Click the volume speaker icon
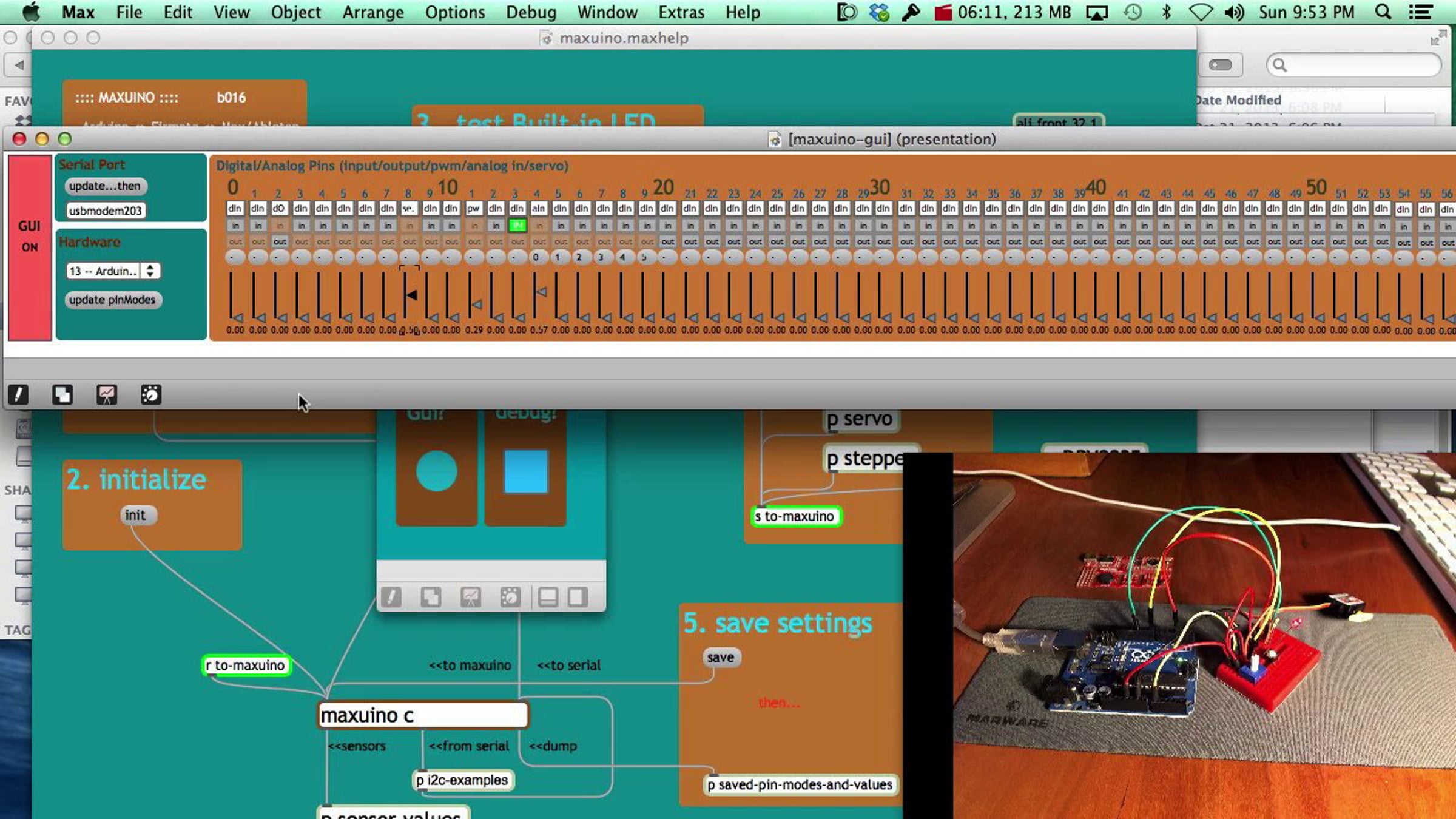The width and height of the screenshot is (1456, 819). tap(1233, 12)
